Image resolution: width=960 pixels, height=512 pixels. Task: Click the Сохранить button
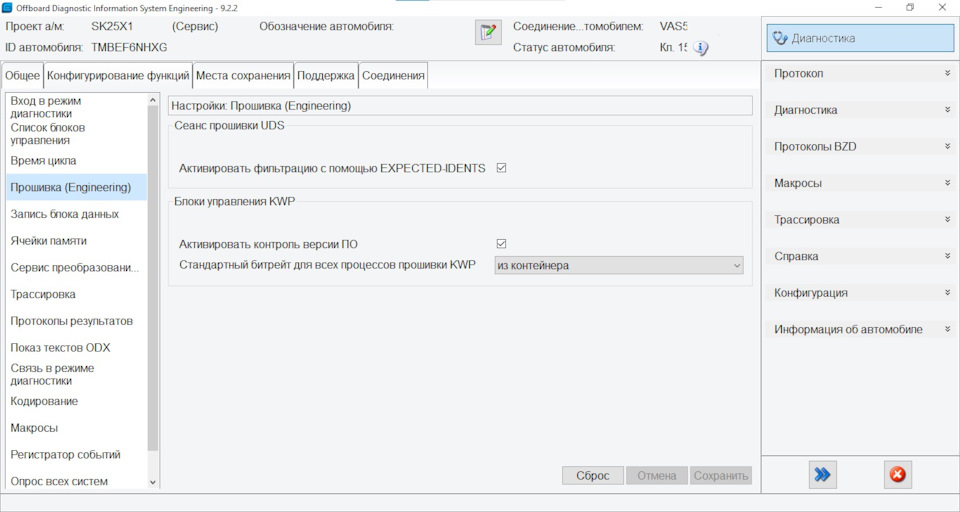tap(721, 476)
